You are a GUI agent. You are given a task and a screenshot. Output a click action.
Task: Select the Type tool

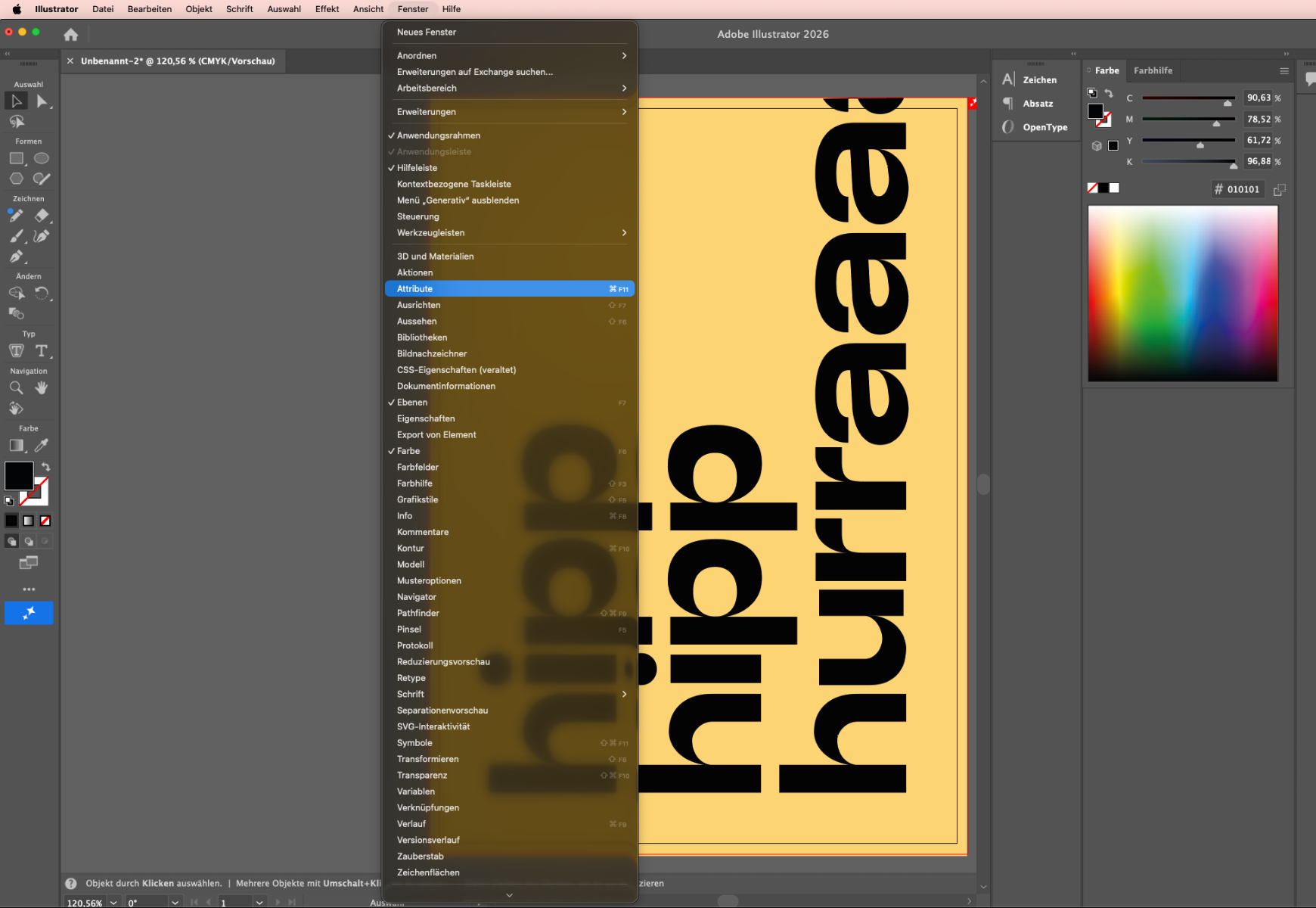pyautogui.click(x=42, y=350)
